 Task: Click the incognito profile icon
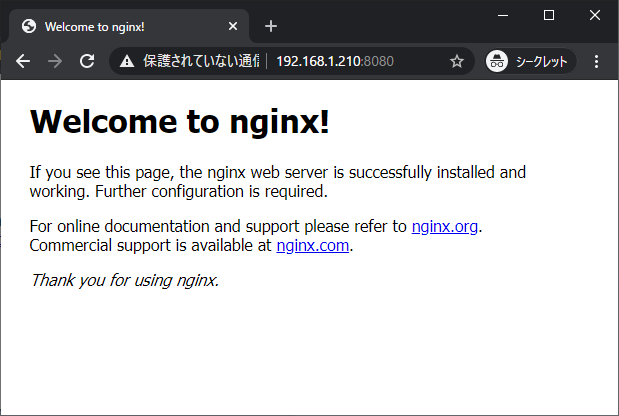pyautogui.click(x=497, y=61)
